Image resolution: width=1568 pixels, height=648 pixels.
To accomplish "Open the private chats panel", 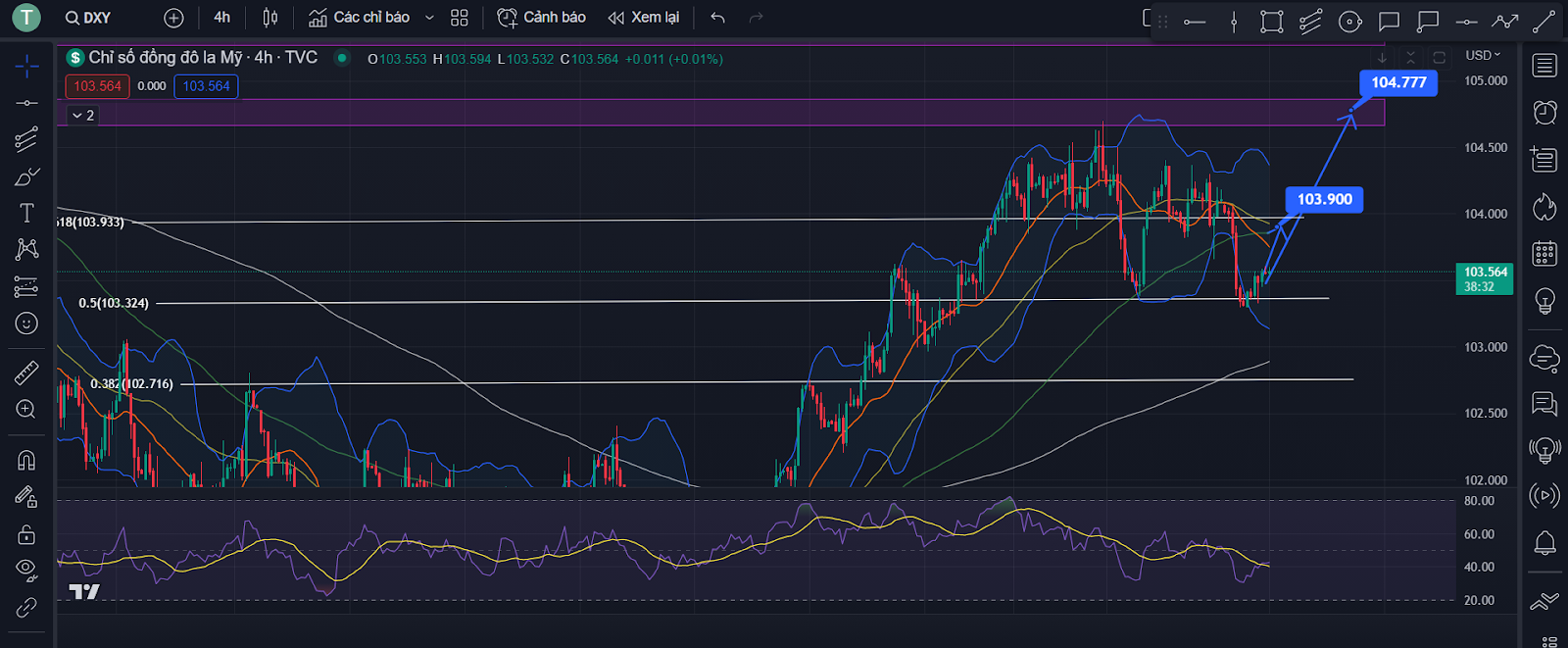I will [x=1544, y=403].
